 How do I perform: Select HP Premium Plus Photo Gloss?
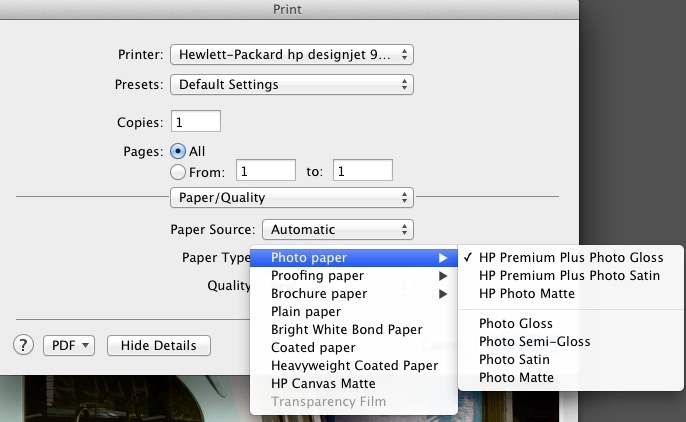point(571,258)
